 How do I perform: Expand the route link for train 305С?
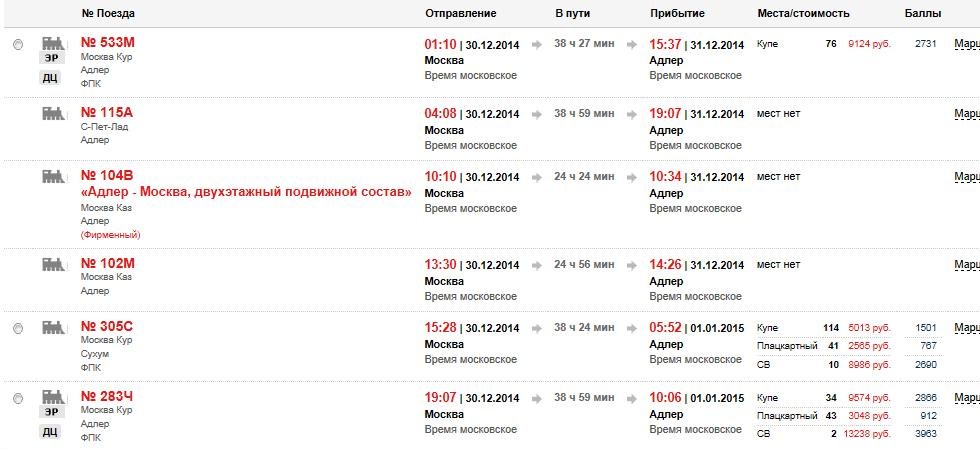click(x=967, y=328)
